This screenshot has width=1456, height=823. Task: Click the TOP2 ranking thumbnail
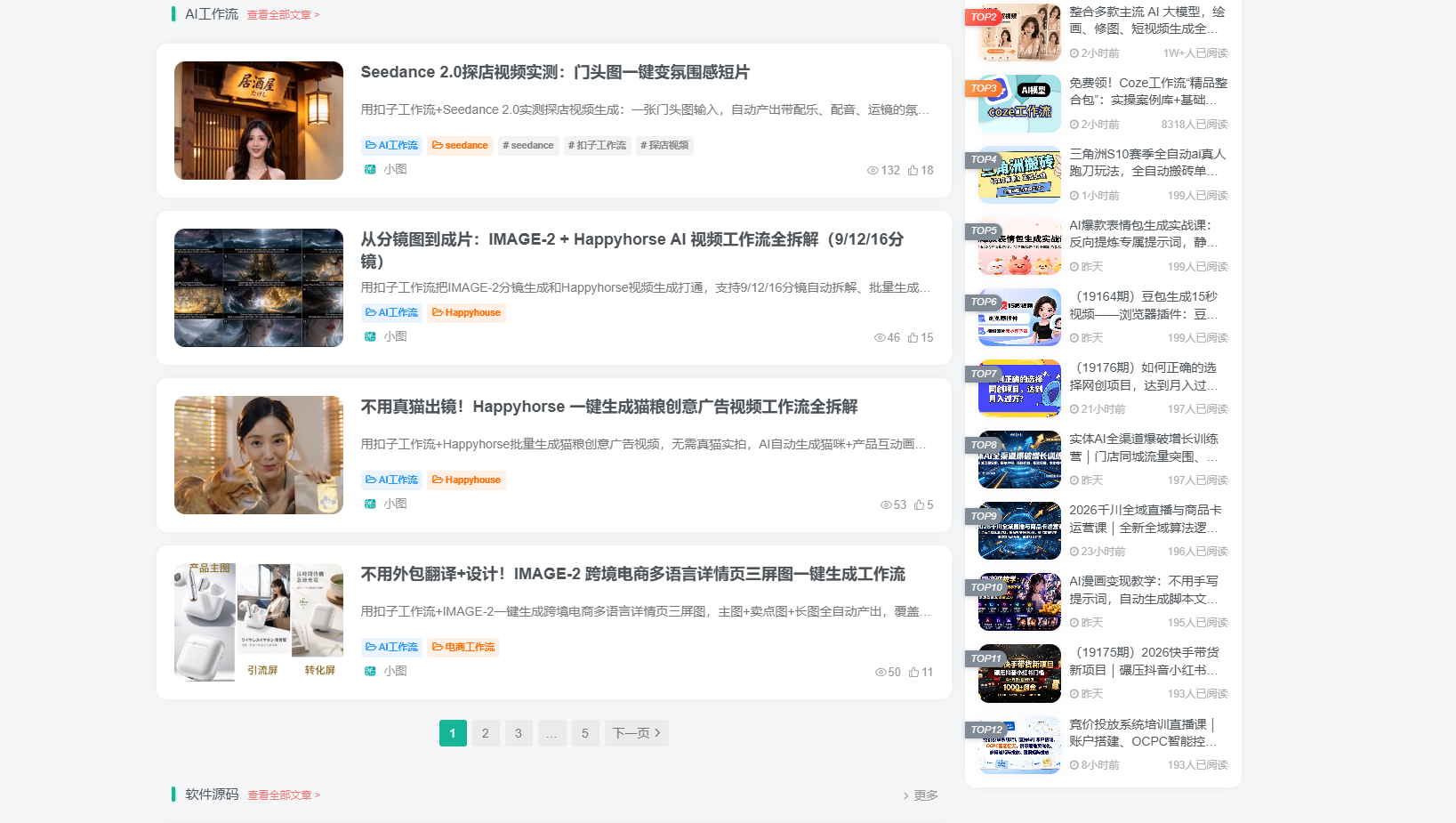pyautogui.click(x=1019, y=32)
